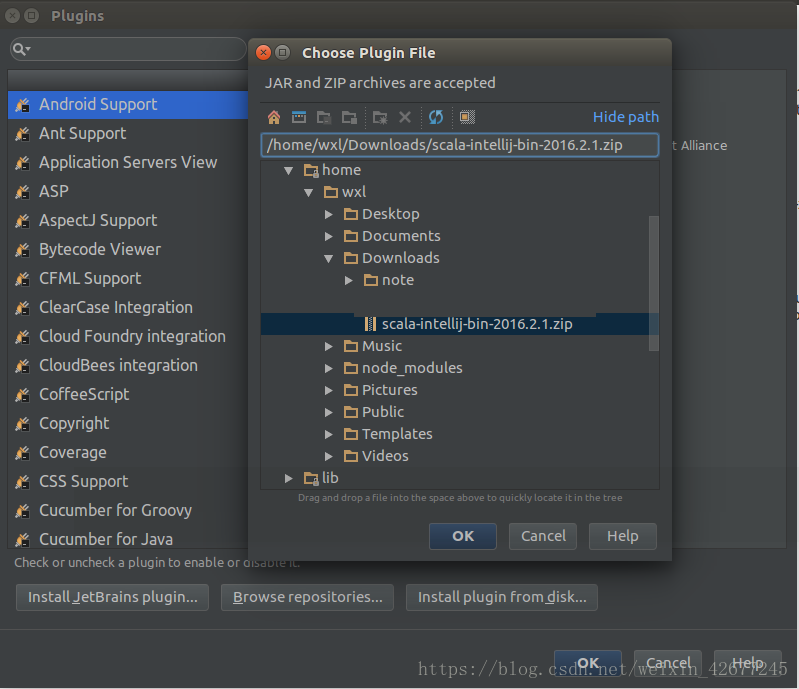Click the Android Support plugin icon
Screen dimensions: 799x689
point(22,105)
